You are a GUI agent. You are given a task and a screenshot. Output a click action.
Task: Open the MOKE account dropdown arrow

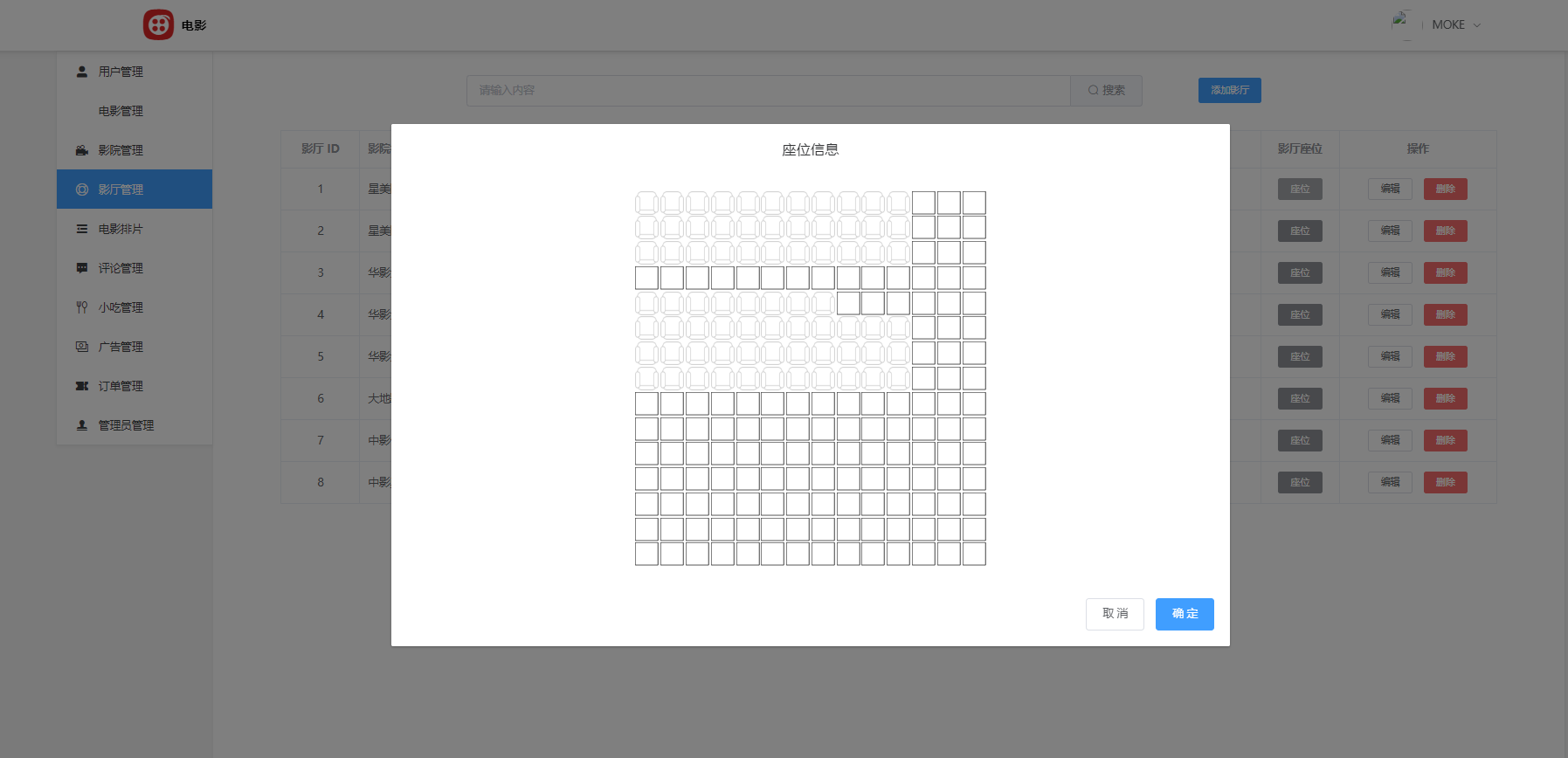point(1477,25)
